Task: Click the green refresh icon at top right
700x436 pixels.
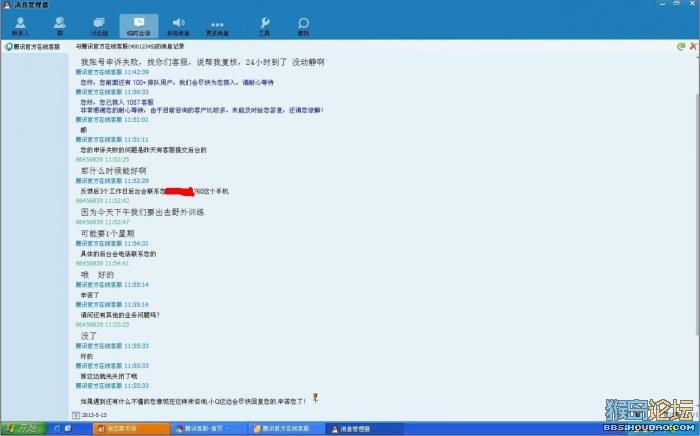Action: [x=681, y=46]
